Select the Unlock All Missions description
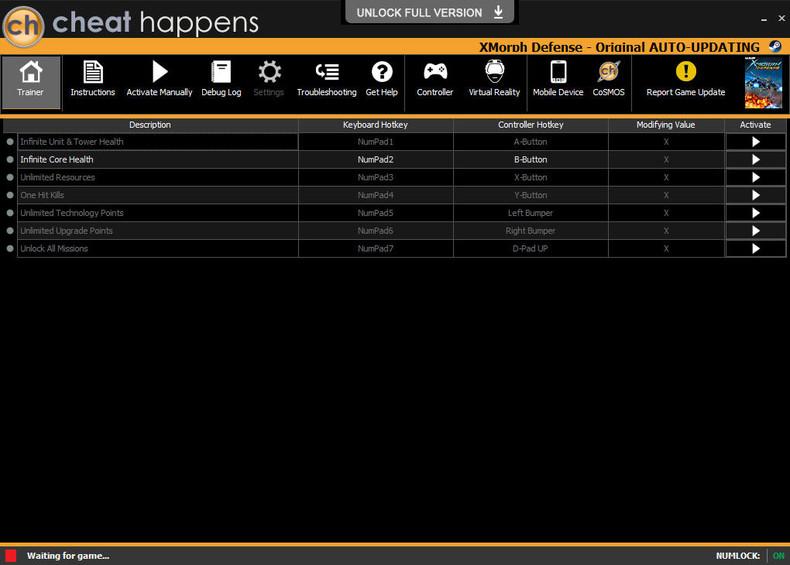Viewport: 790px width, 565px height. tap(158, 248)
